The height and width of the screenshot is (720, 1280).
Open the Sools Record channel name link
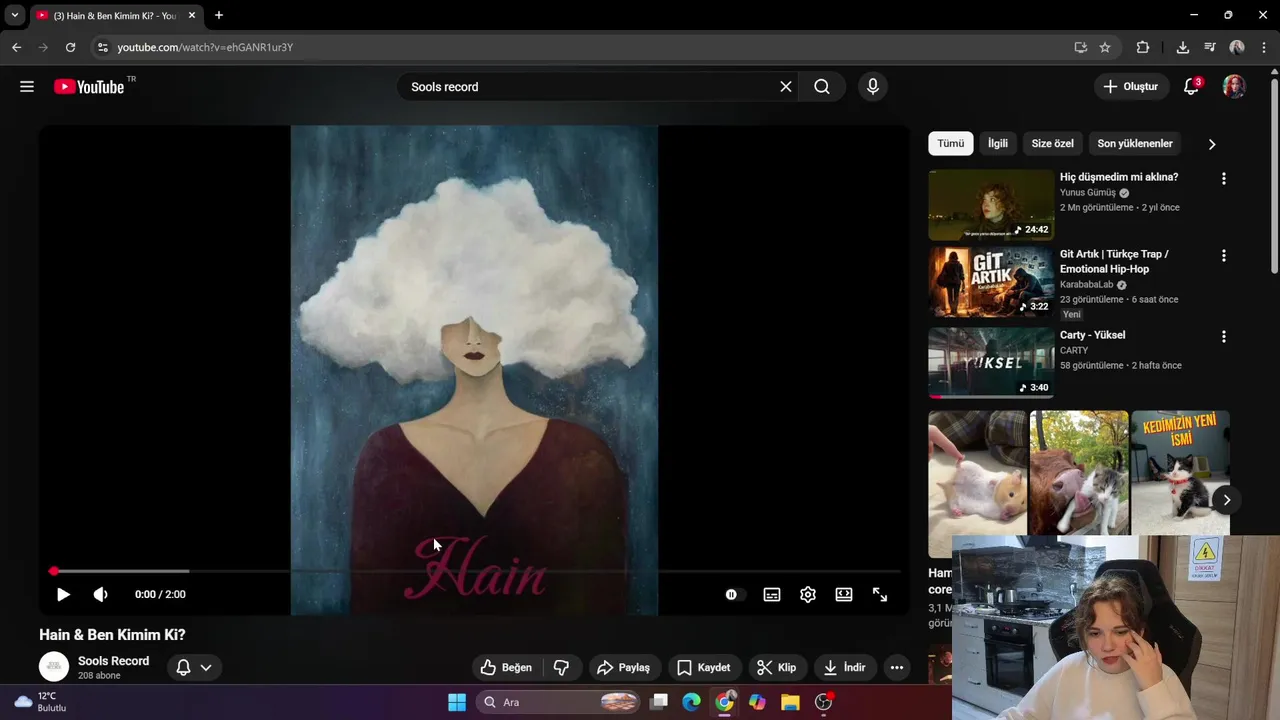(114, 661)
